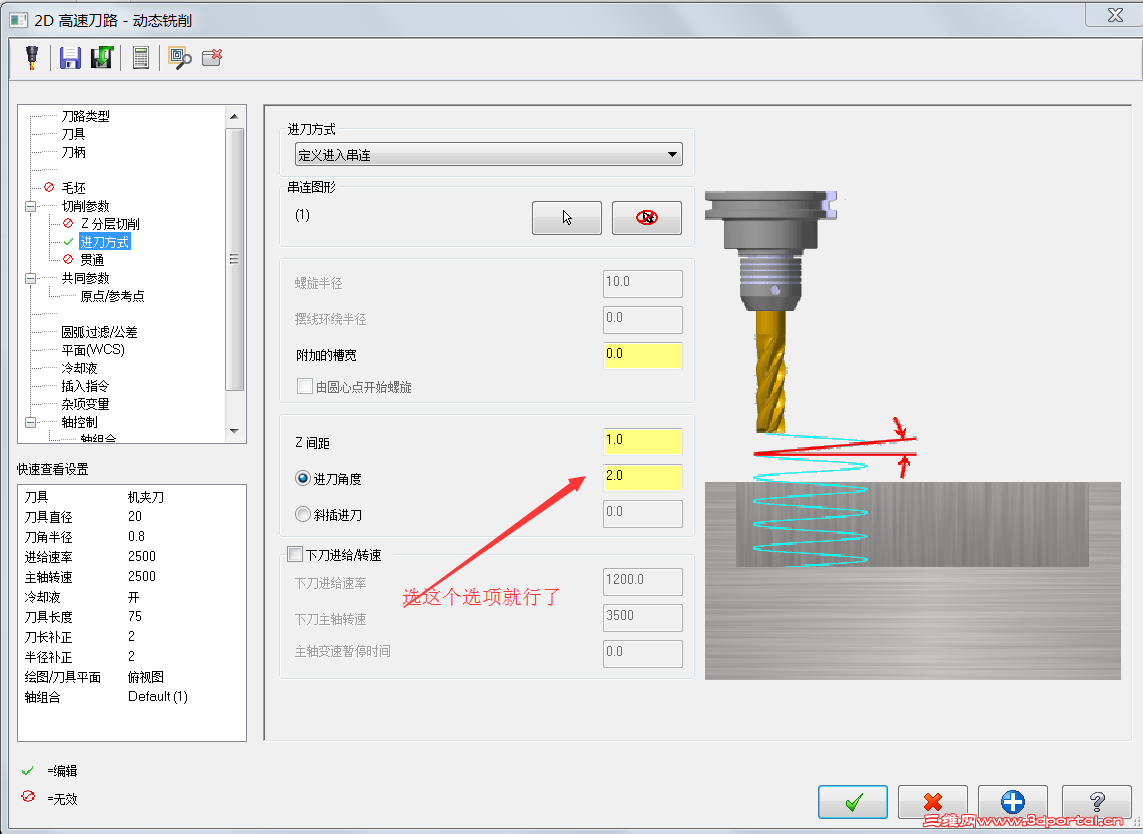Select 刀柄 in tree
1143x834 pixels.
73,152
